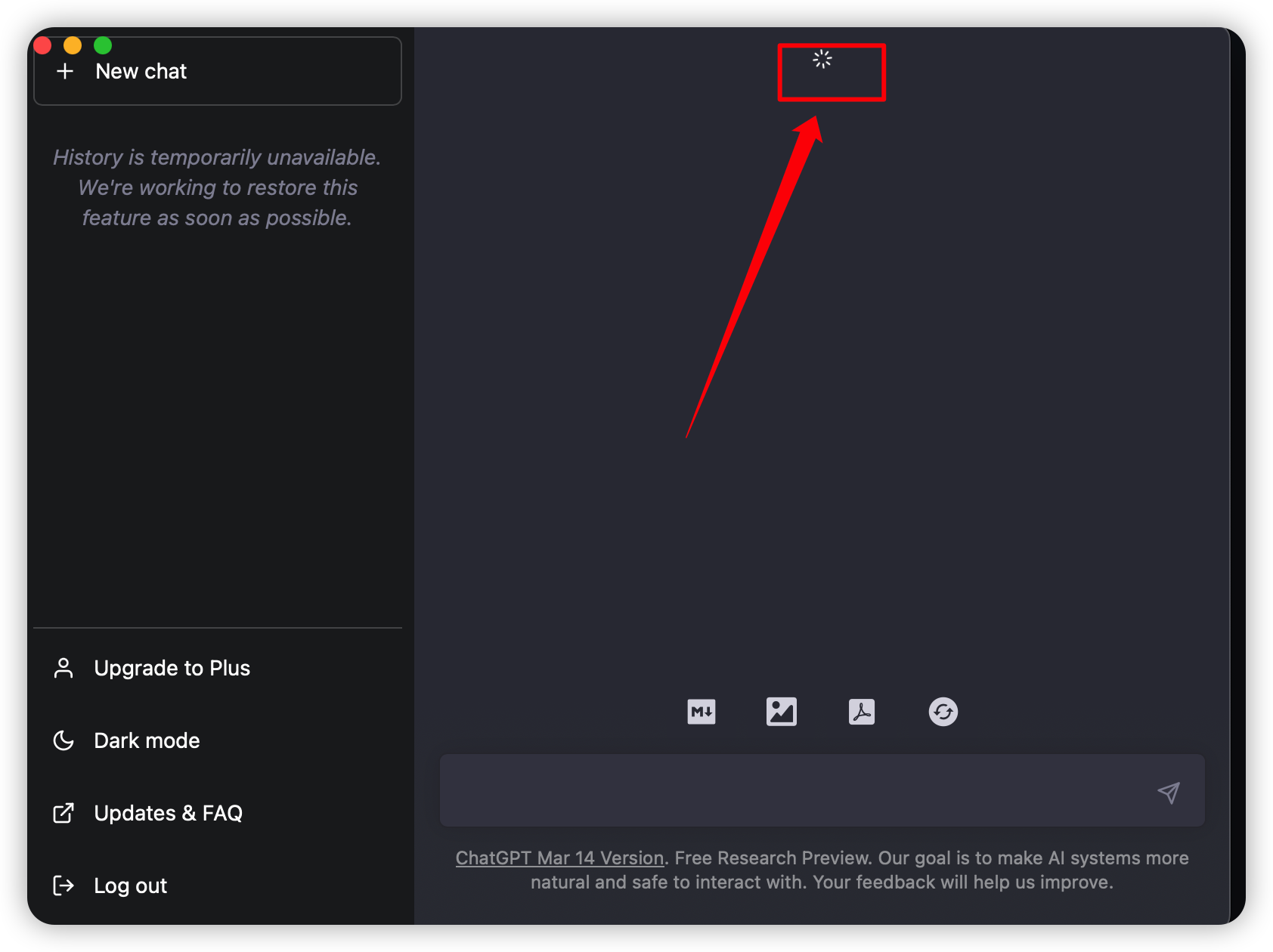This screenshot has height=952, width=1273.
Task: Start a New chat
Action: (x=141, y=71)
